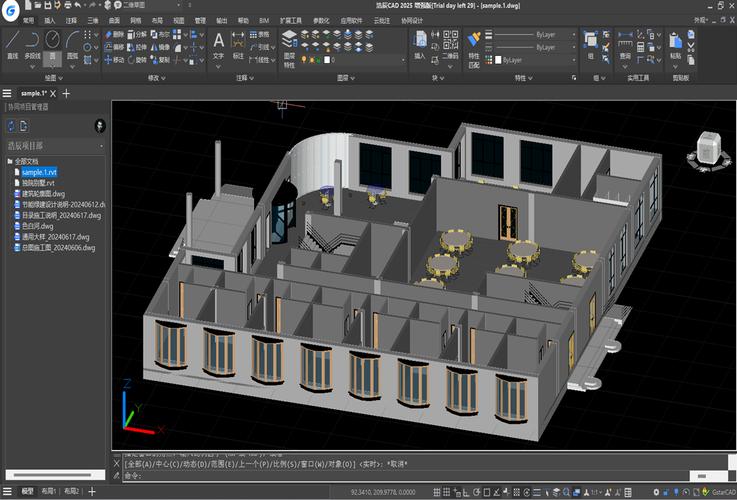Add a new drawing tab with plus button
Image resolution: width=737 pixels, height=500 pixels.
(67, 93)
